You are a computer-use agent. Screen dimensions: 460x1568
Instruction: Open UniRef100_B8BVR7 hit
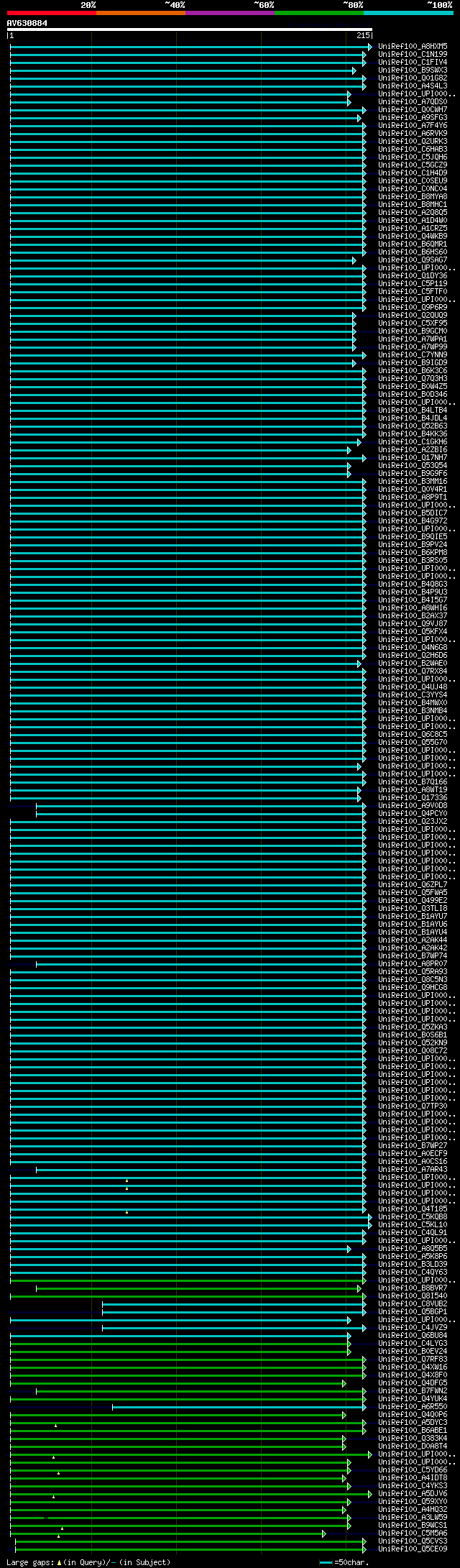413,1288
